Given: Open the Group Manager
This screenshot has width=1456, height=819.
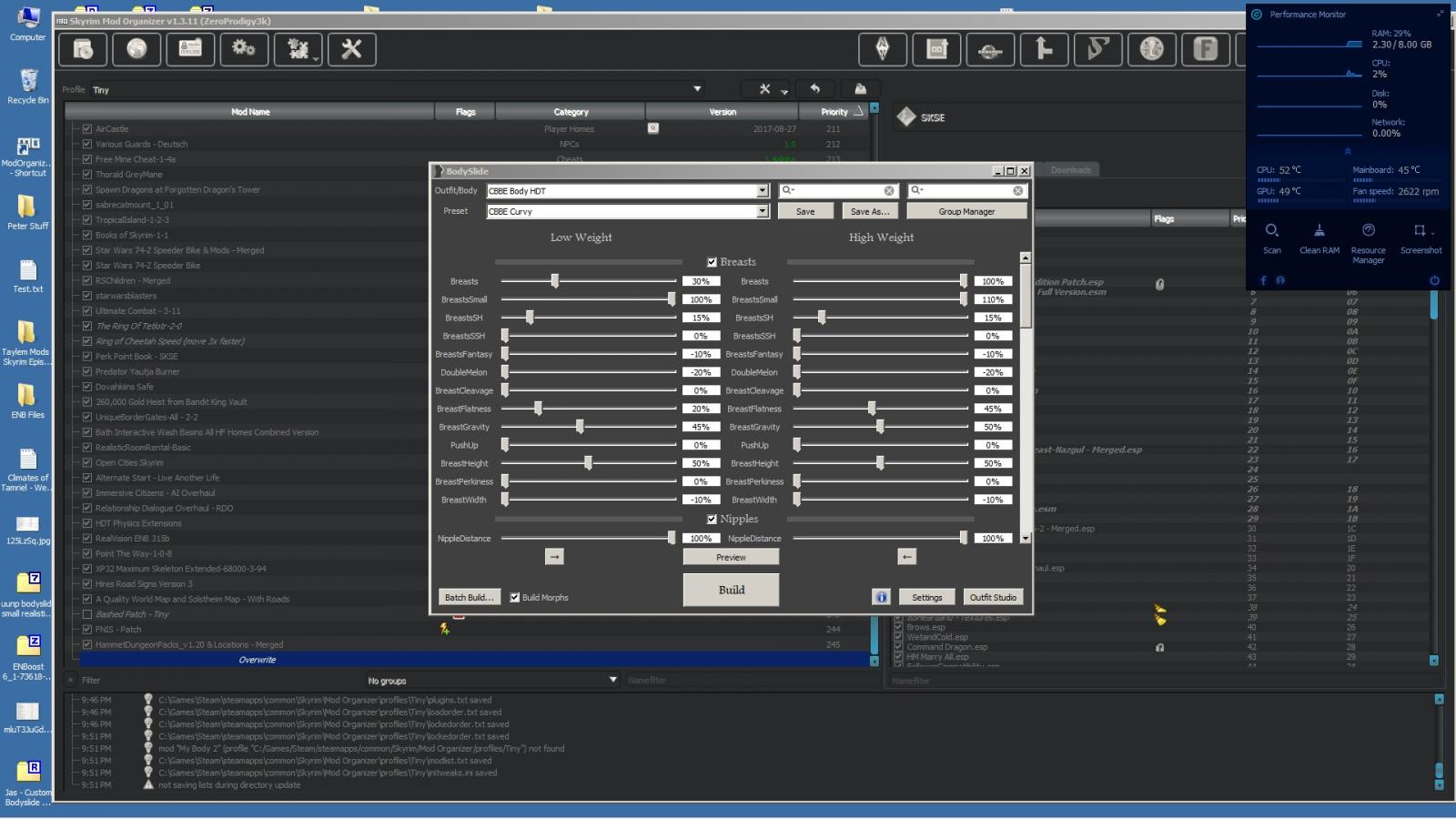Looking at the screenshot, I should (x=966, y=211).
